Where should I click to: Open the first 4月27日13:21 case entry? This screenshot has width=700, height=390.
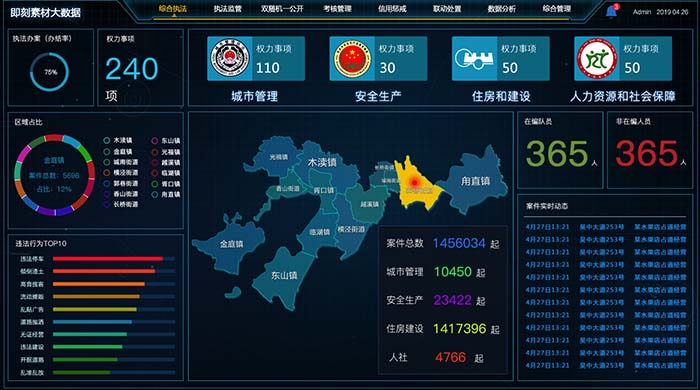tap(606, 227)
